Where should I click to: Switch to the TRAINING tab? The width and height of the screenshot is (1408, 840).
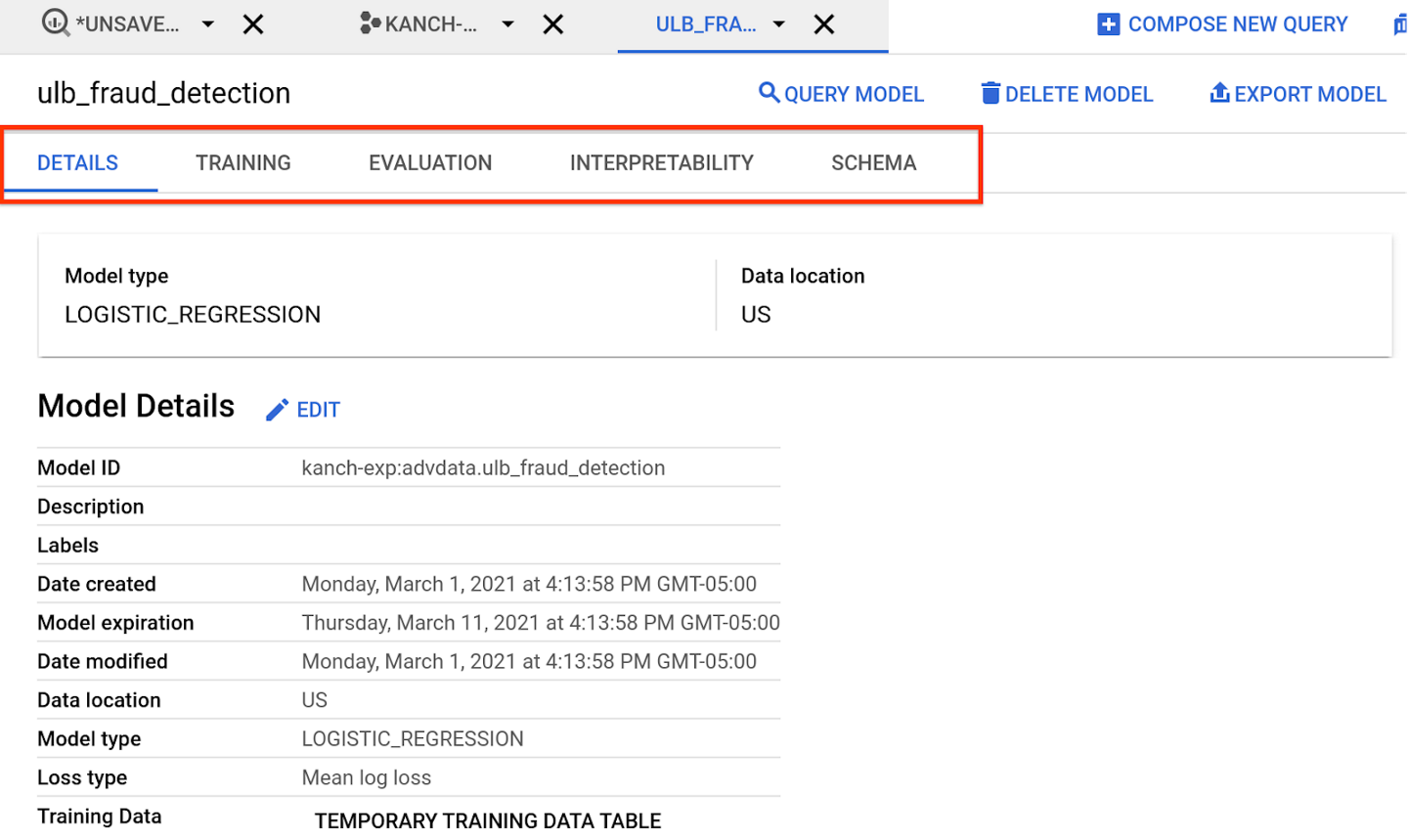click(x=242, y=162)
